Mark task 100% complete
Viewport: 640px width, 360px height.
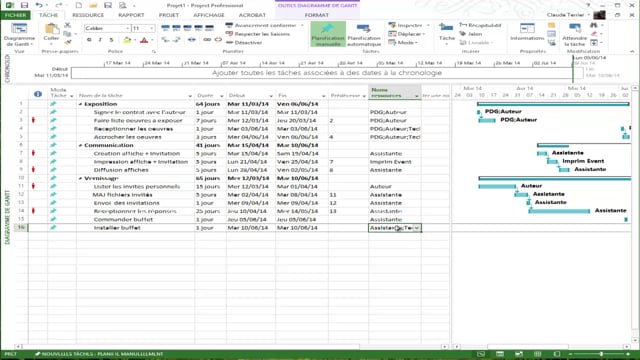[x=209, y=28]
